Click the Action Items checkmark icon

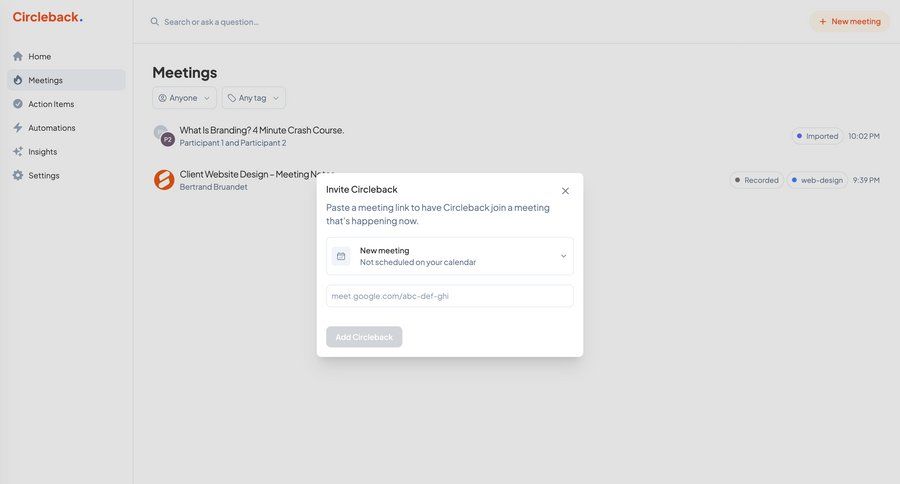pos(18,104)
